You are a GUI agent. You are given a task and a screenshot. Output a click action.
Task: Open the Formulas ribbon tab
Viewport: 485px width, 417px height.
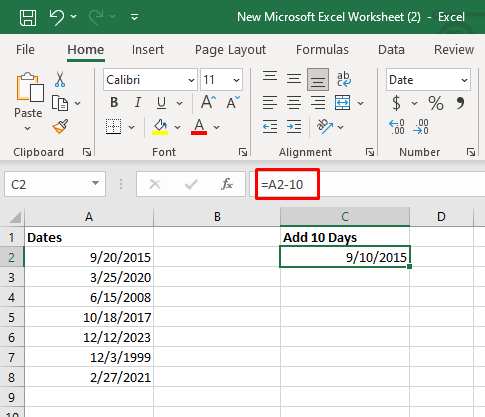322,50
